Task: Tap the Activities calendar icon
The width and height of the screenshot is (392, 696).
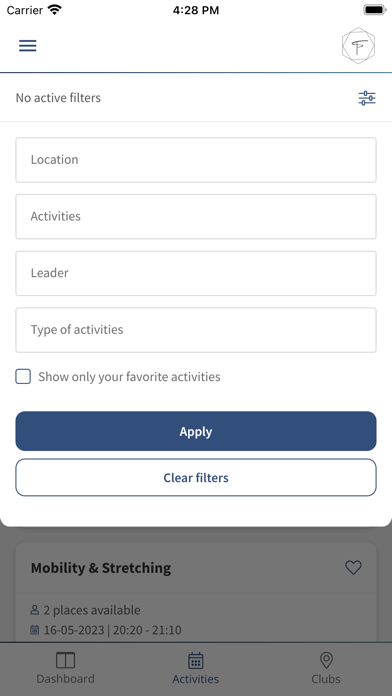Action: point(196,660)
